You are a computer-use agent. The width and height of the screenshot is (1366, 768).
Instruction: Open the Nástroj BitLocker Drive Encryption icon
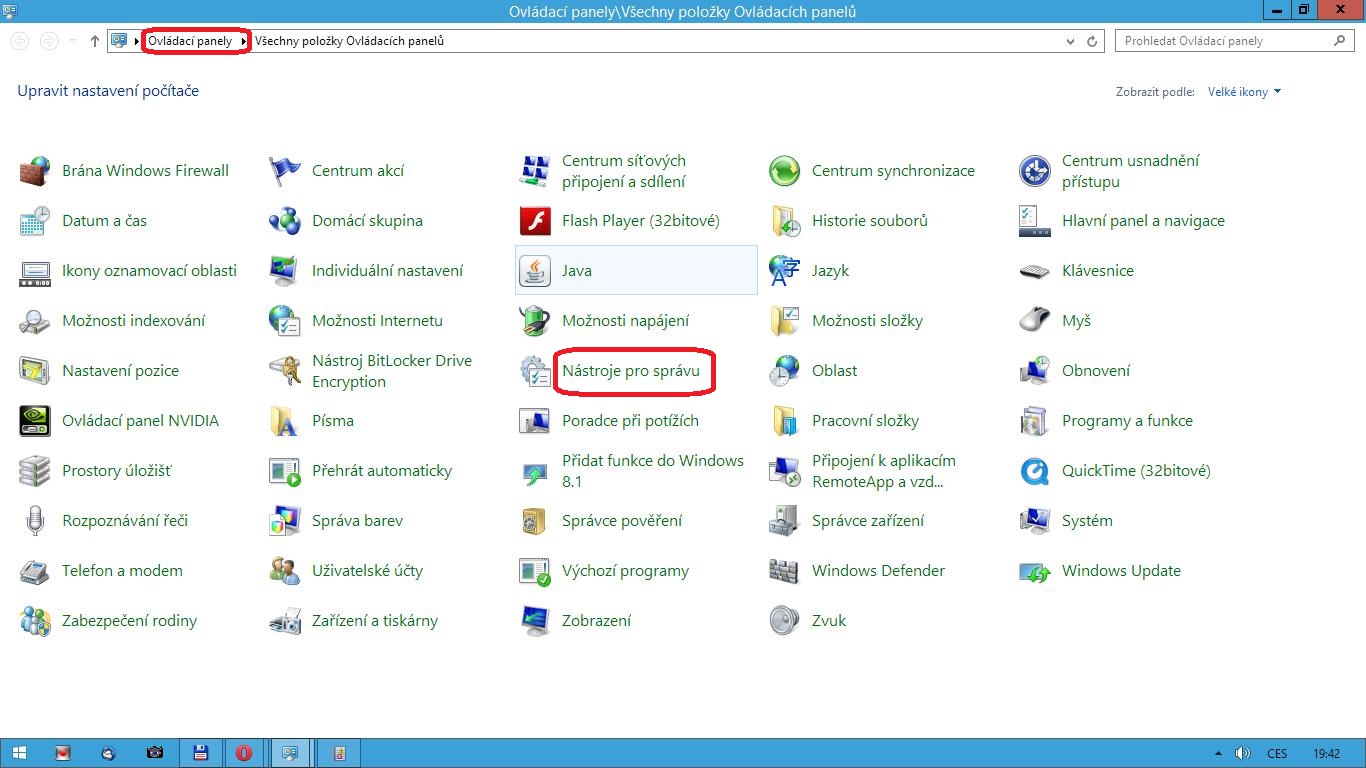point(285,371)
